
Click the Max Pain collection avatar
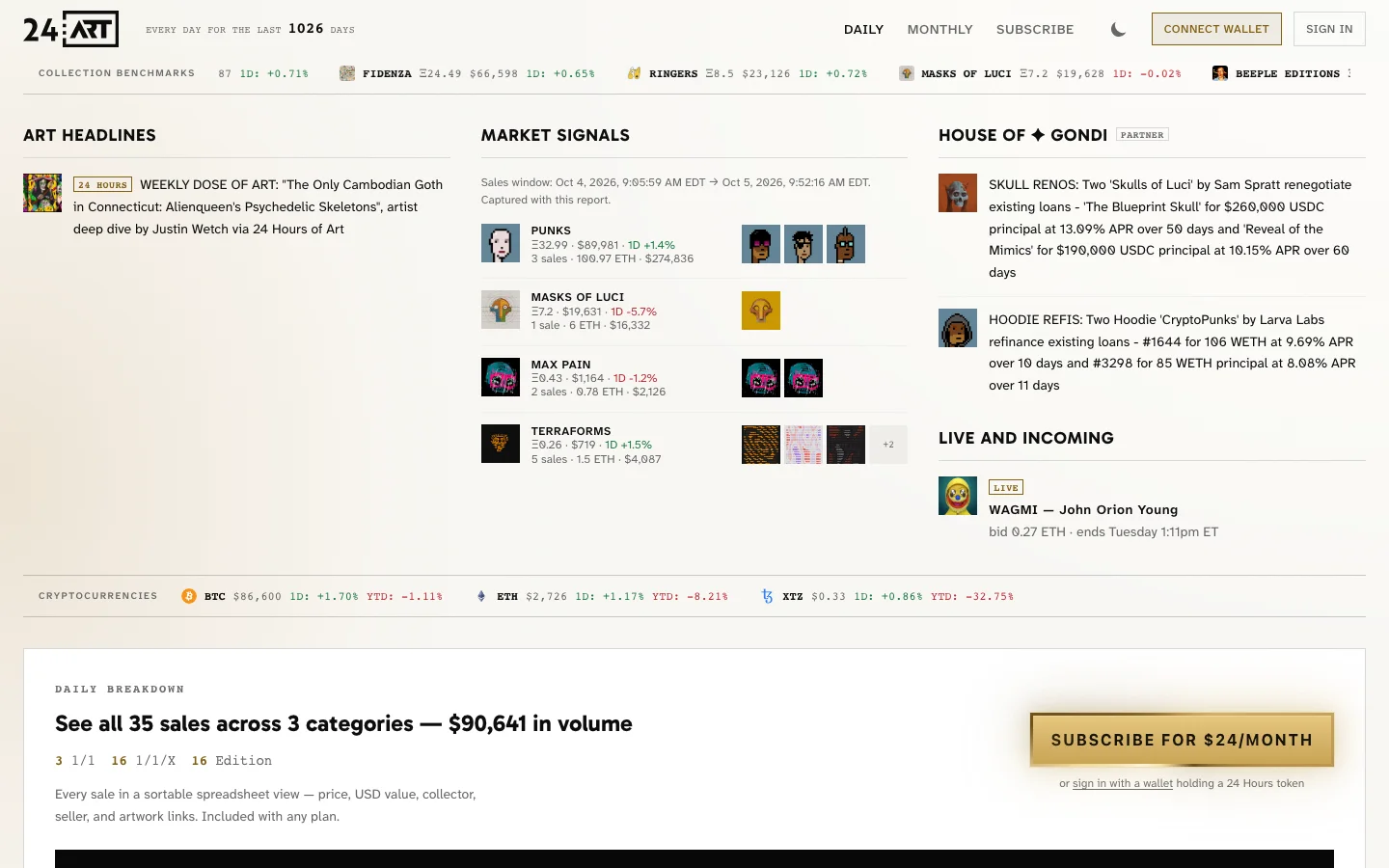[501, 377]
